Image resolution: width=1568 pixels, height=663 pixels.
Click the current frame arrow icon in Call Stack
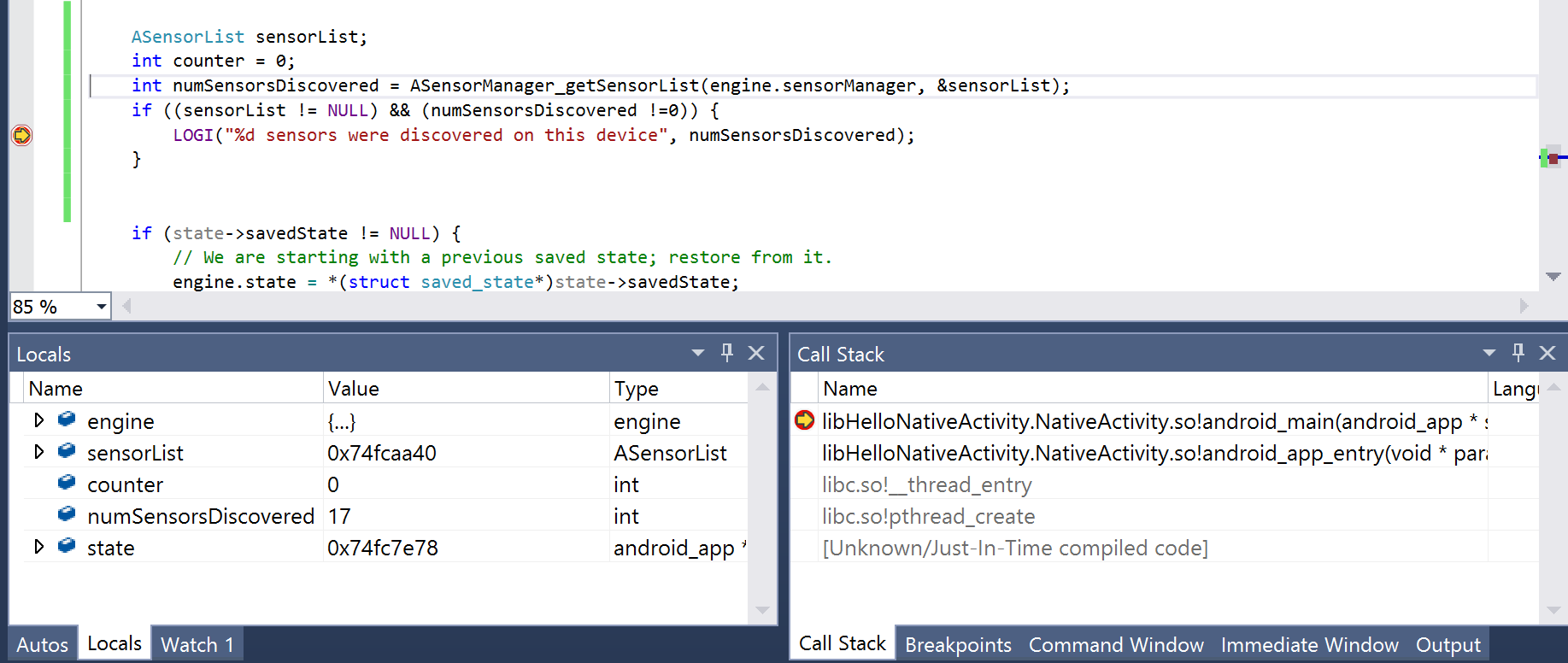(x=804, y=420)
